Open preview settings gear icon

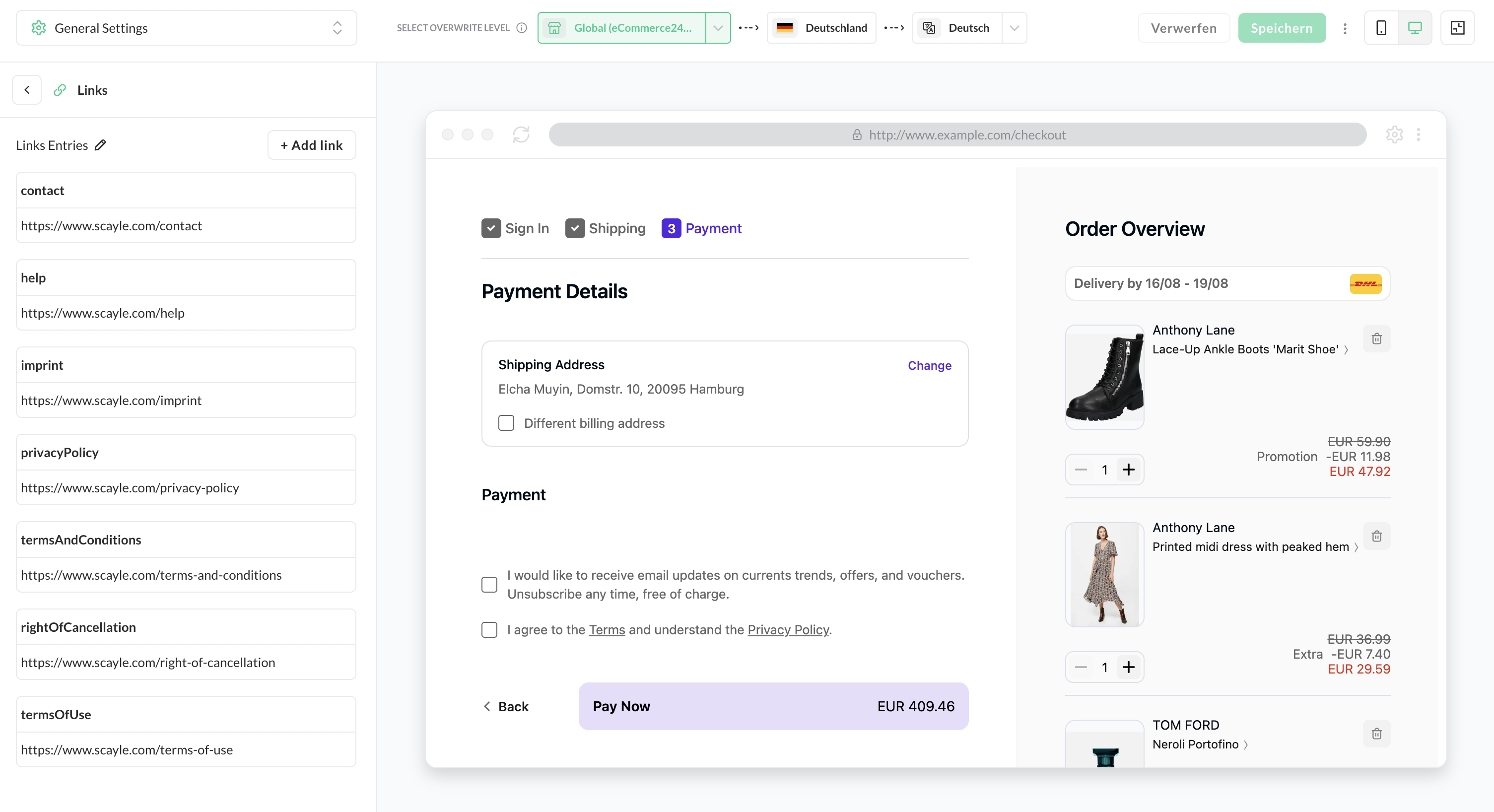coord(1394,135)
